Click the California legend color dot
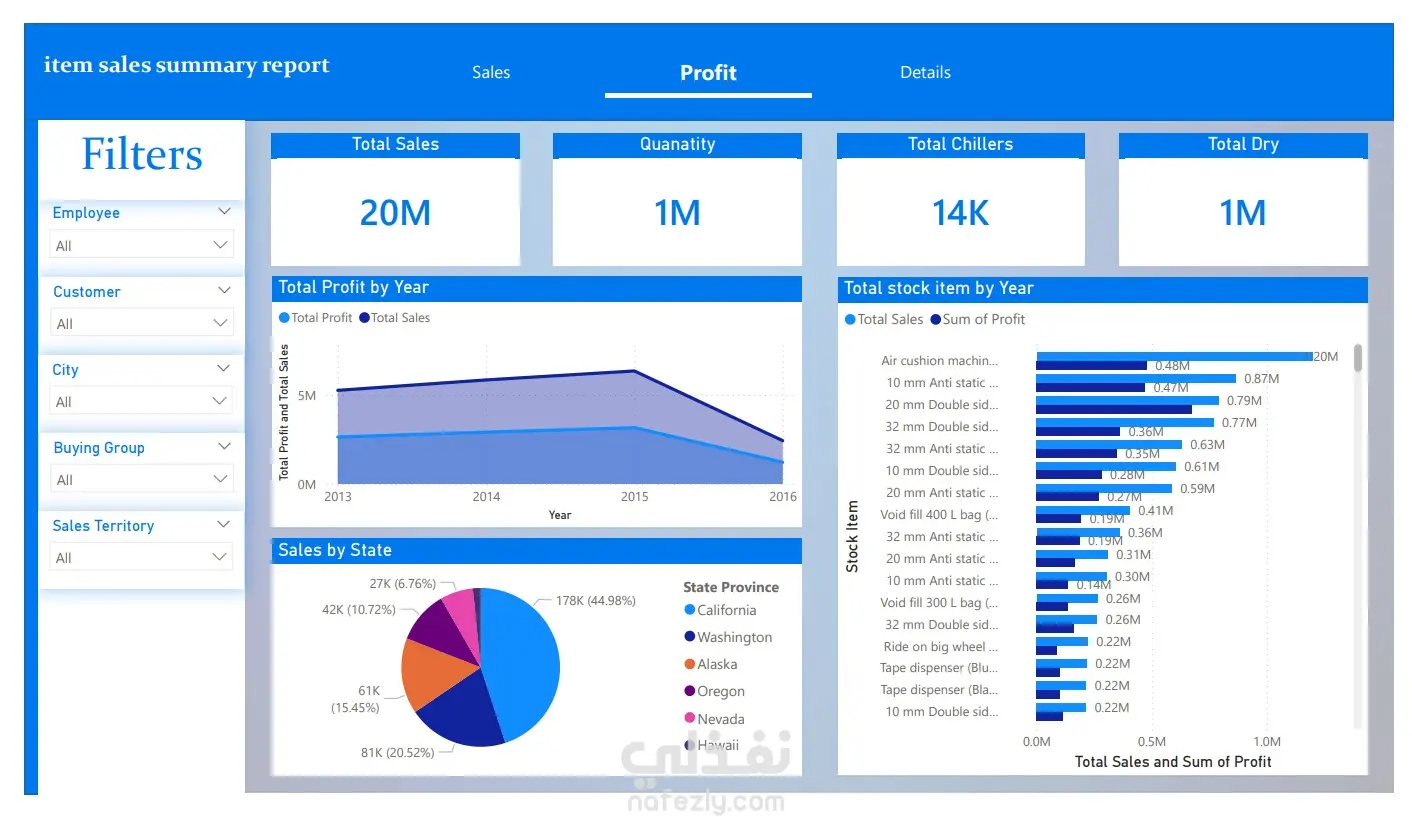The height and width of the screenshot is (817, 1412). click(x=690, y=610)
